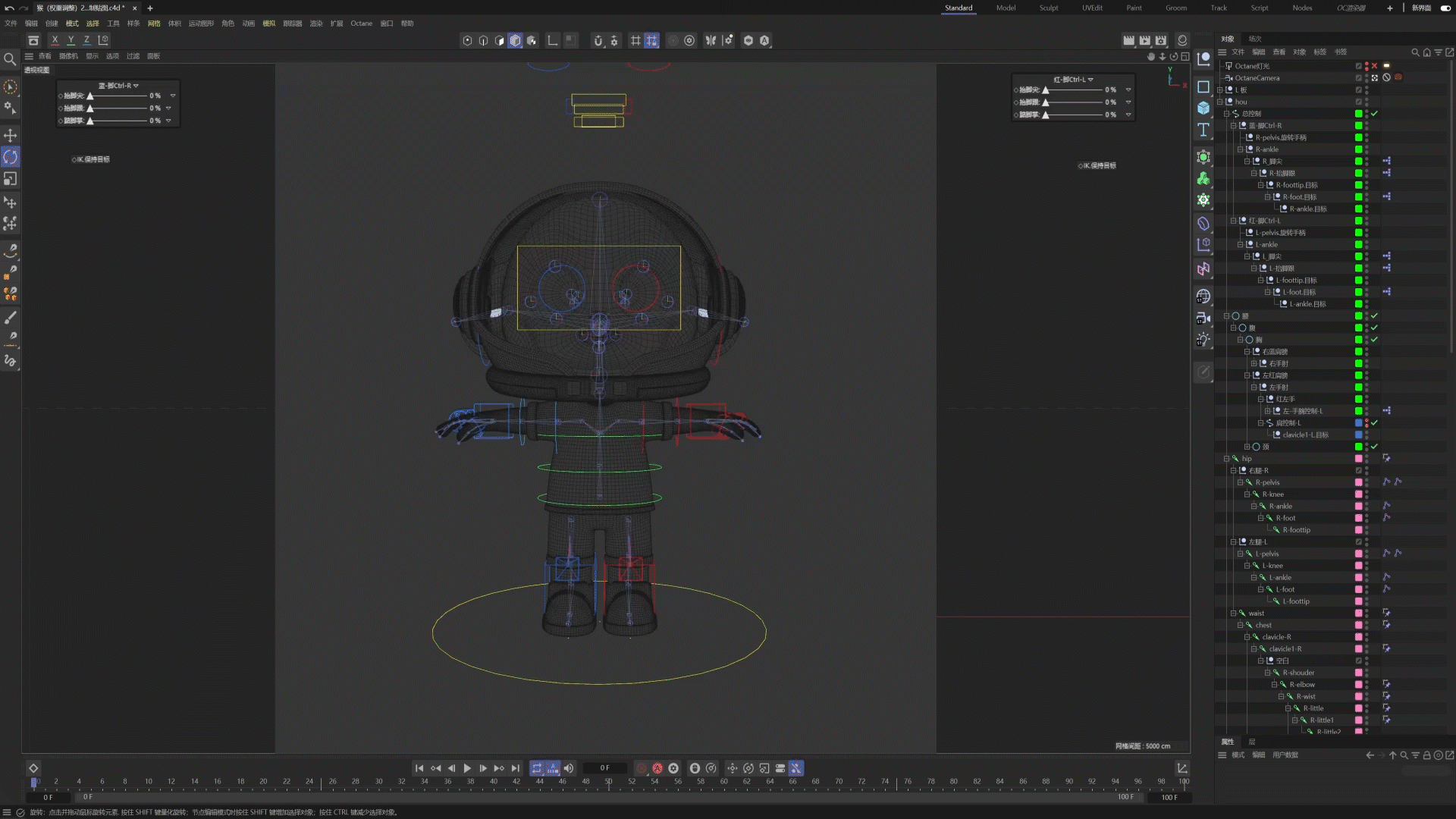
Task: Click the Text spline tool icon
Action: point(1203,130)
